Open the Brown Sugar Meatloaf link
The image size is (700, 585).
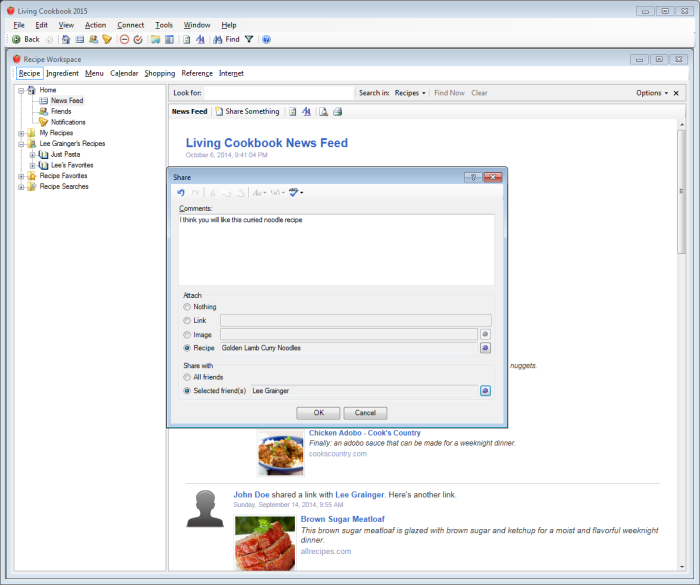pyautogui.click(x=342, y=519)
